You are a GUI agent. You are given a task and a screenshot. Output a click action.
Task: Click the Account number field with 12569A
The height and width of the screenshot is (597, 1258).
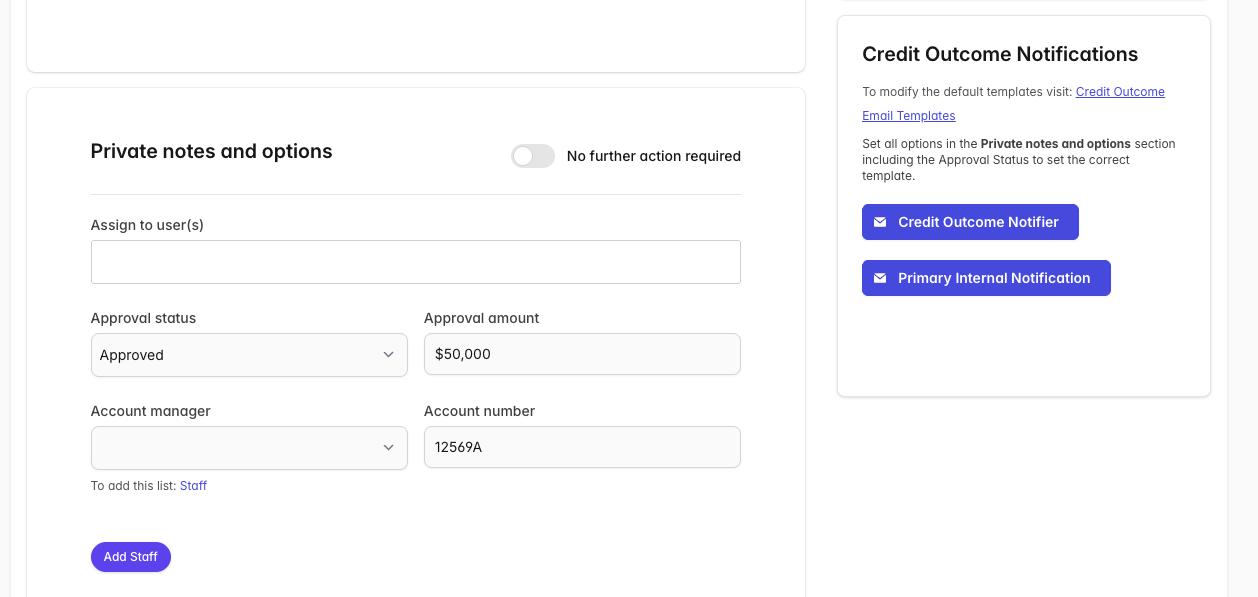coord(582,447)
